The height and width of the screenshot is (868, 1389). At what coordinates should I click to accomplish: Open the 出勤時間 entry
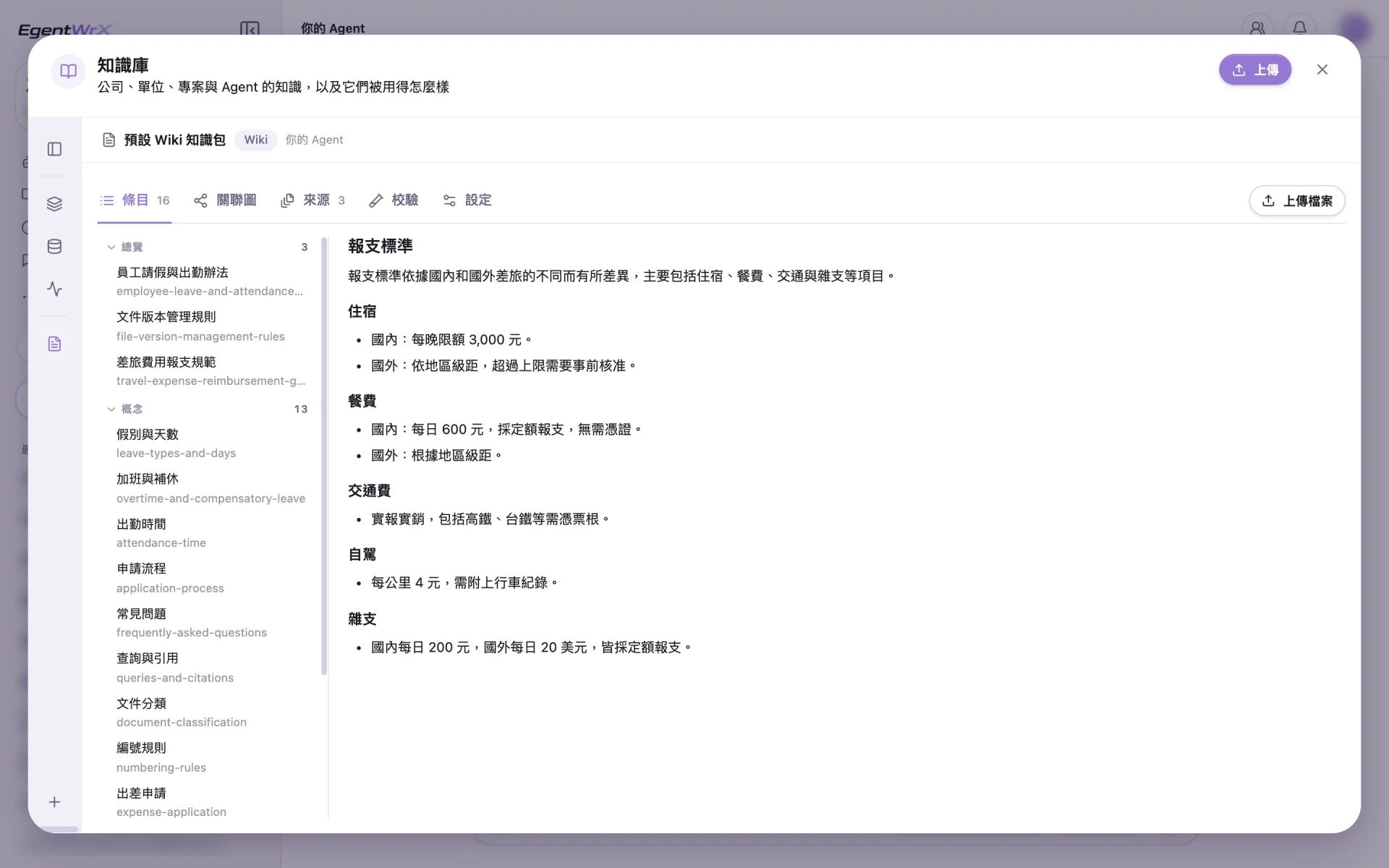(210, 533)
